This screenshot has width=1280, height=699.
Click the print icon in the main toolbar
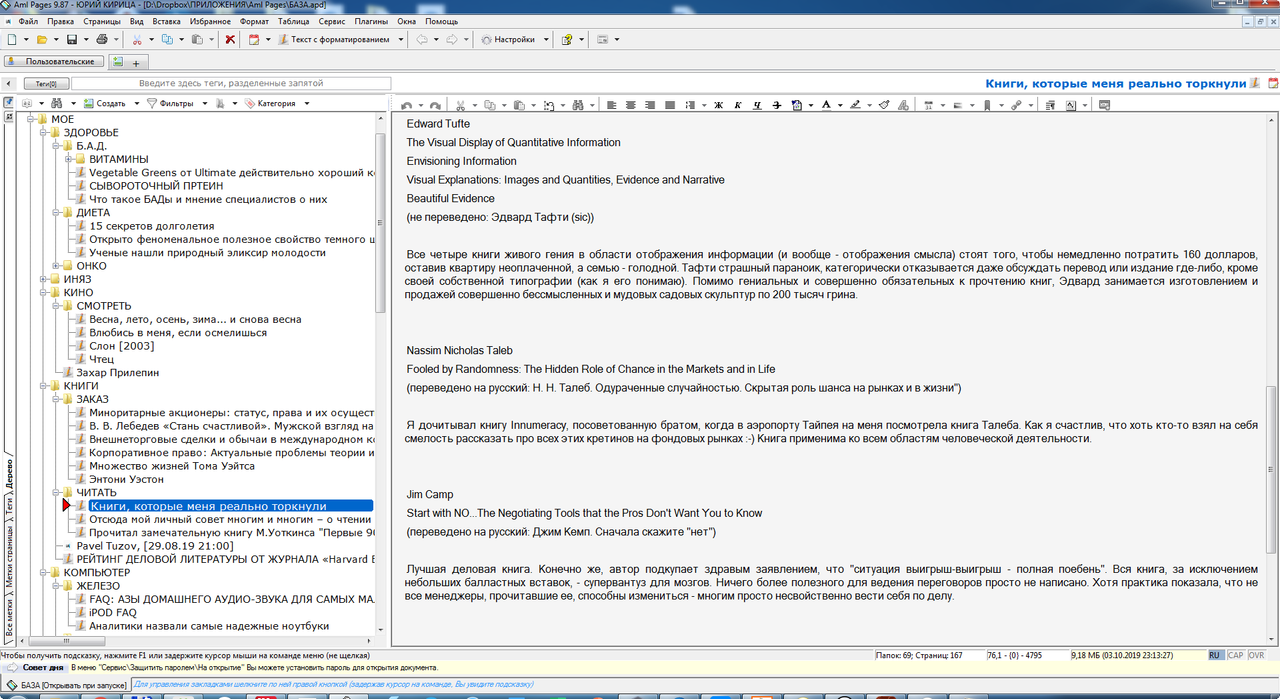(x=101, y=40)
